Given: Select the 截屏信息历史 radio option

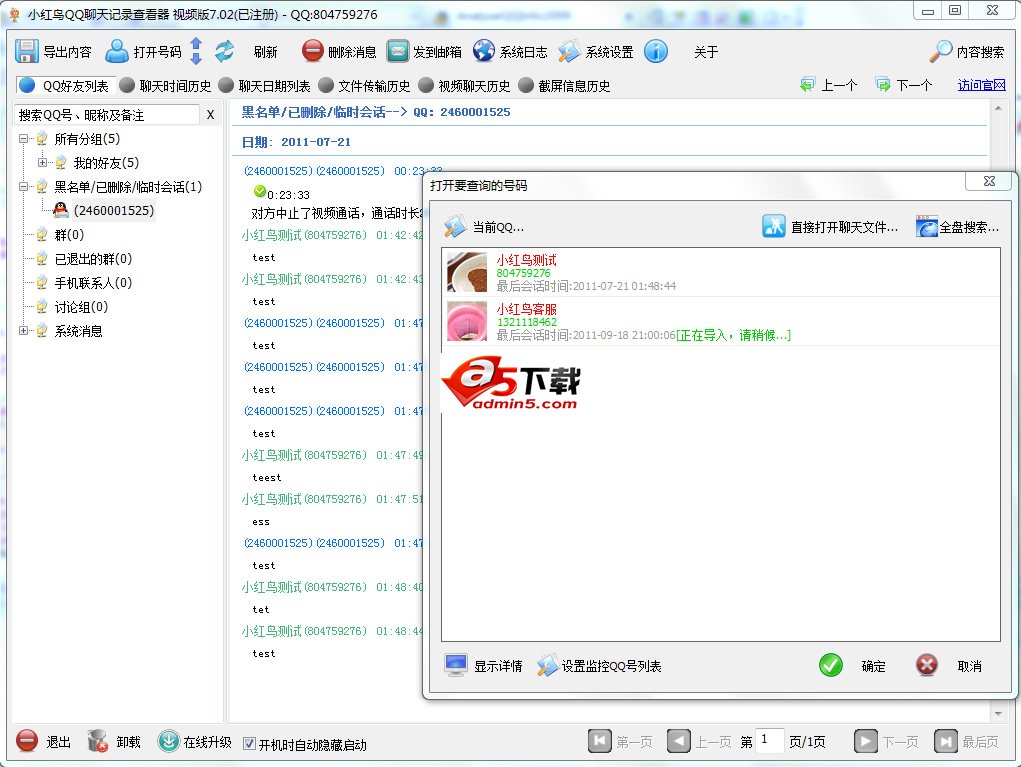Looking at the screenshot, I should (x=526, y=85).
